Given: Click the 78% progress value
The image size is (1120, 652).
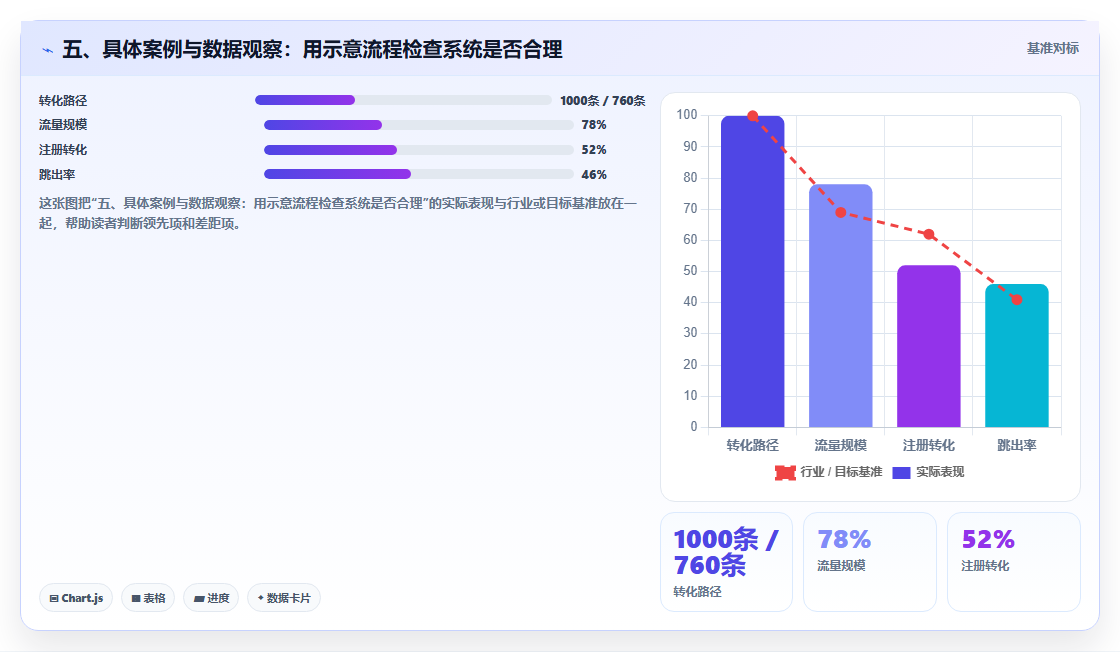Looking at the screenshot, I should pos(594,125).
